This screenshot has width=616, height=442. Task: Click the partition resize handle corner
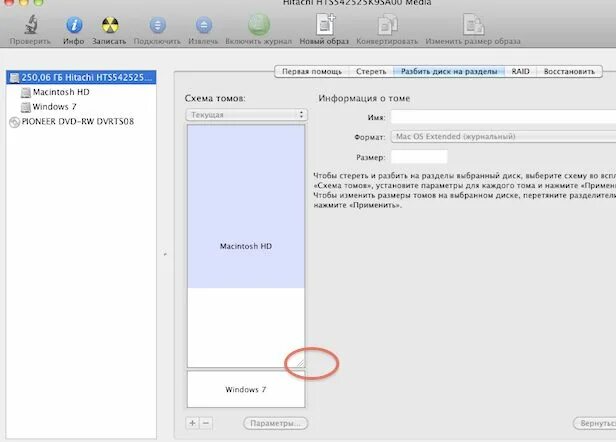(301, 363)
